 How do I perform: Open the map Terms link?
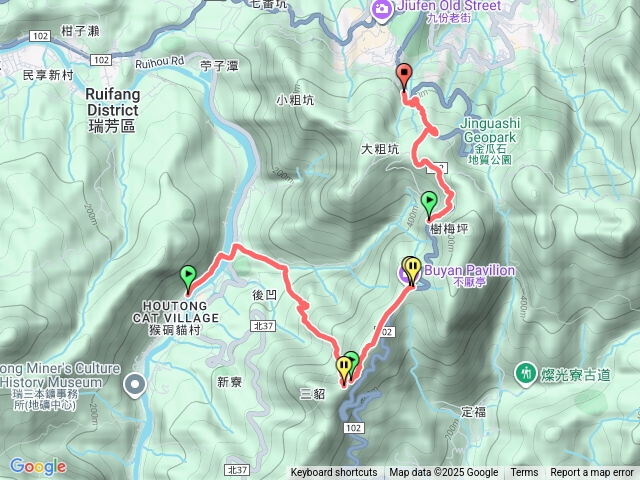524,472
